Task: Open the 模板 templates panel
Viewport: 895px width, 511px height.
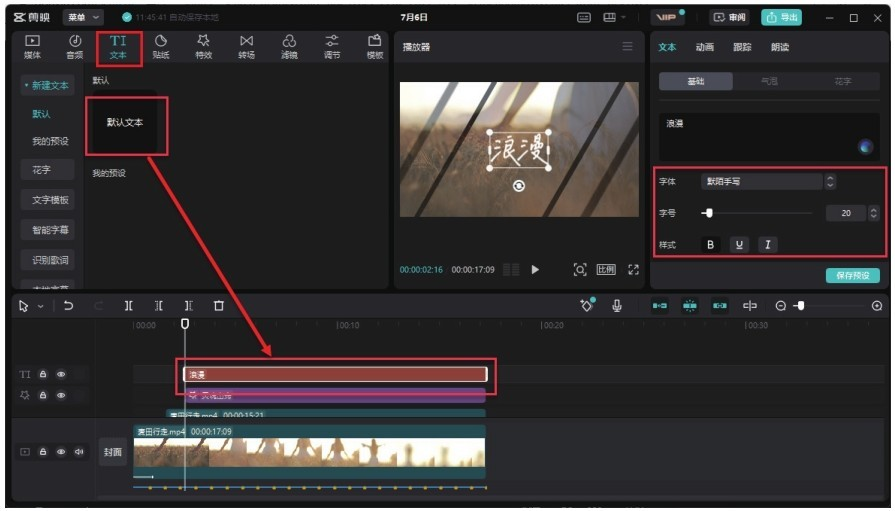Action: (375, 47)
